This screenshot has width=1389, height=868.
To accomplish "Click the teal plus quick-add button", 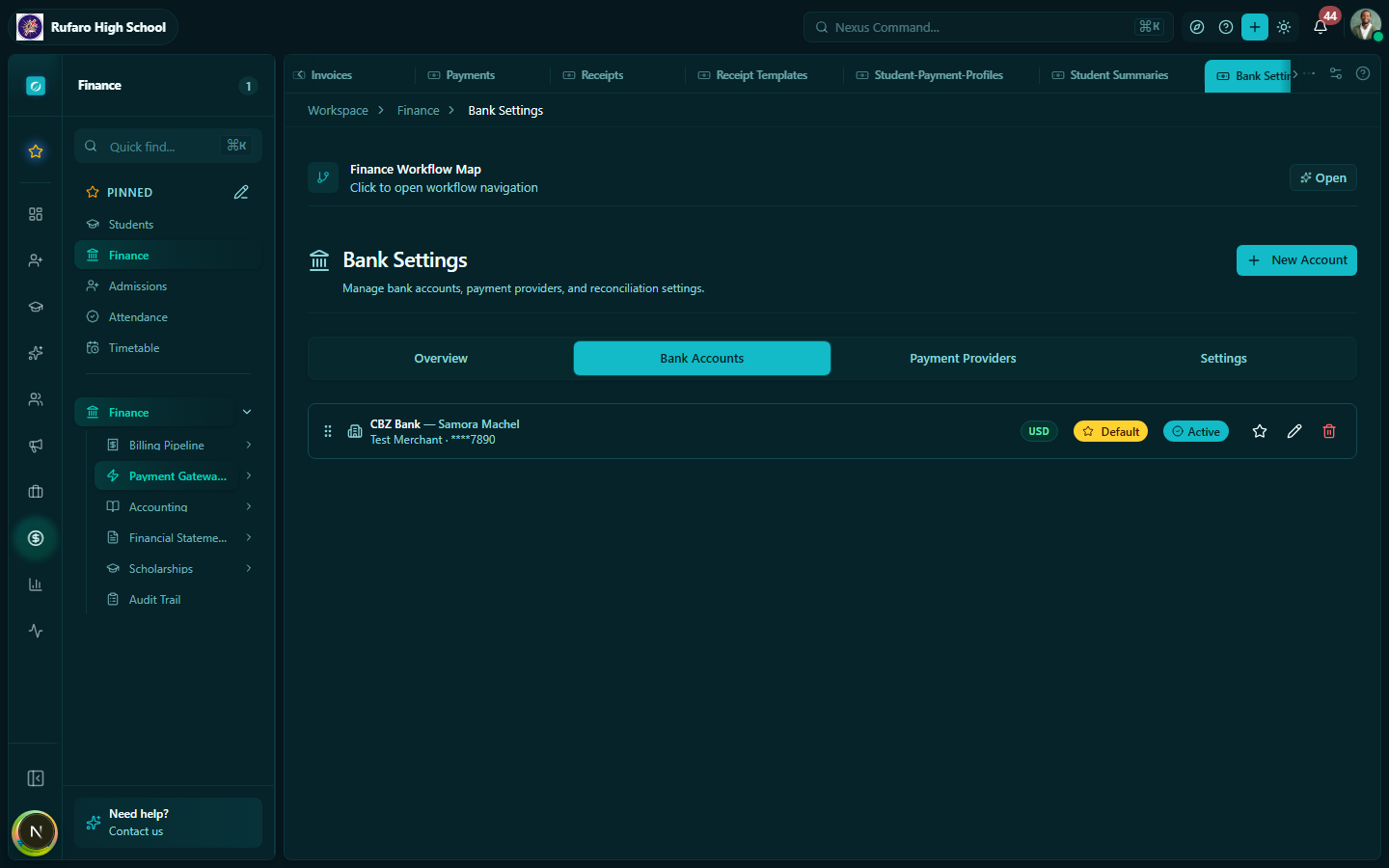I will point(1255,27).
